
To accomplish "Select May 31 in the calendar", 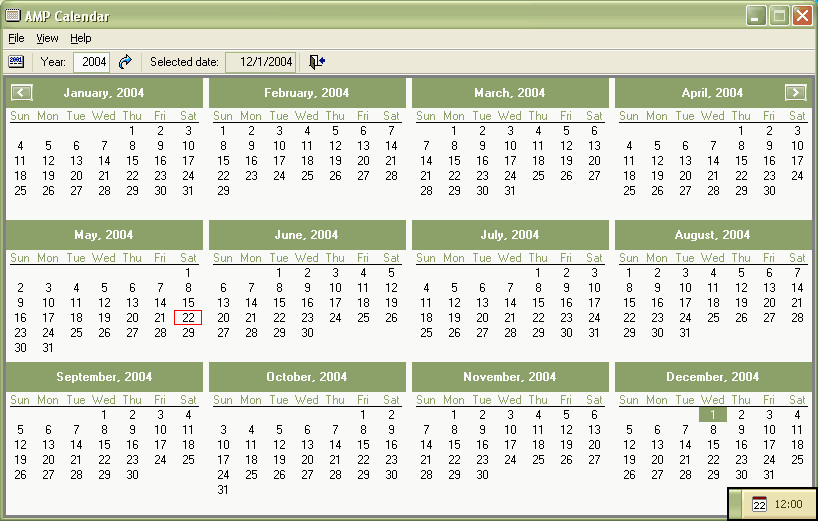I will (x=48, y=348).
